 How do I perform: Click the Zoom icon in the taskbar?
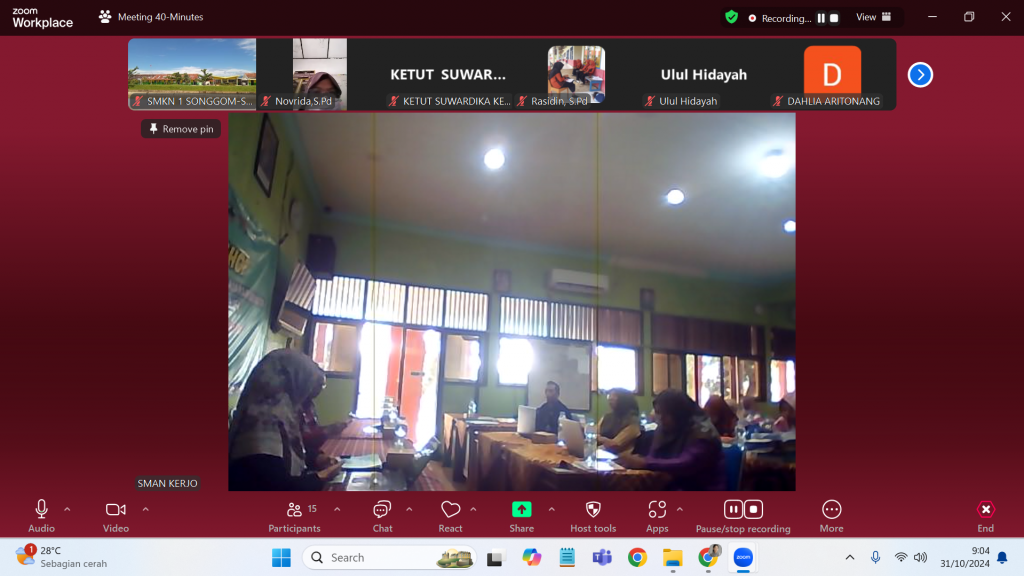point(743,558)
